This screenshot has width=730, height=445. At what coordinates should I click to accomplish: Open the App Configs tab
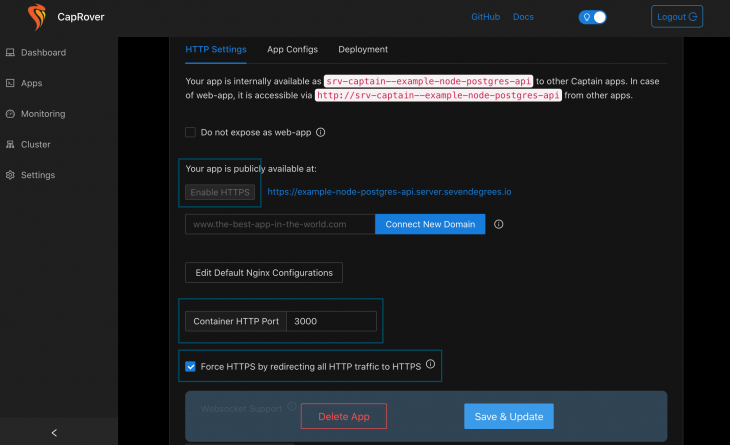point(292,49)
